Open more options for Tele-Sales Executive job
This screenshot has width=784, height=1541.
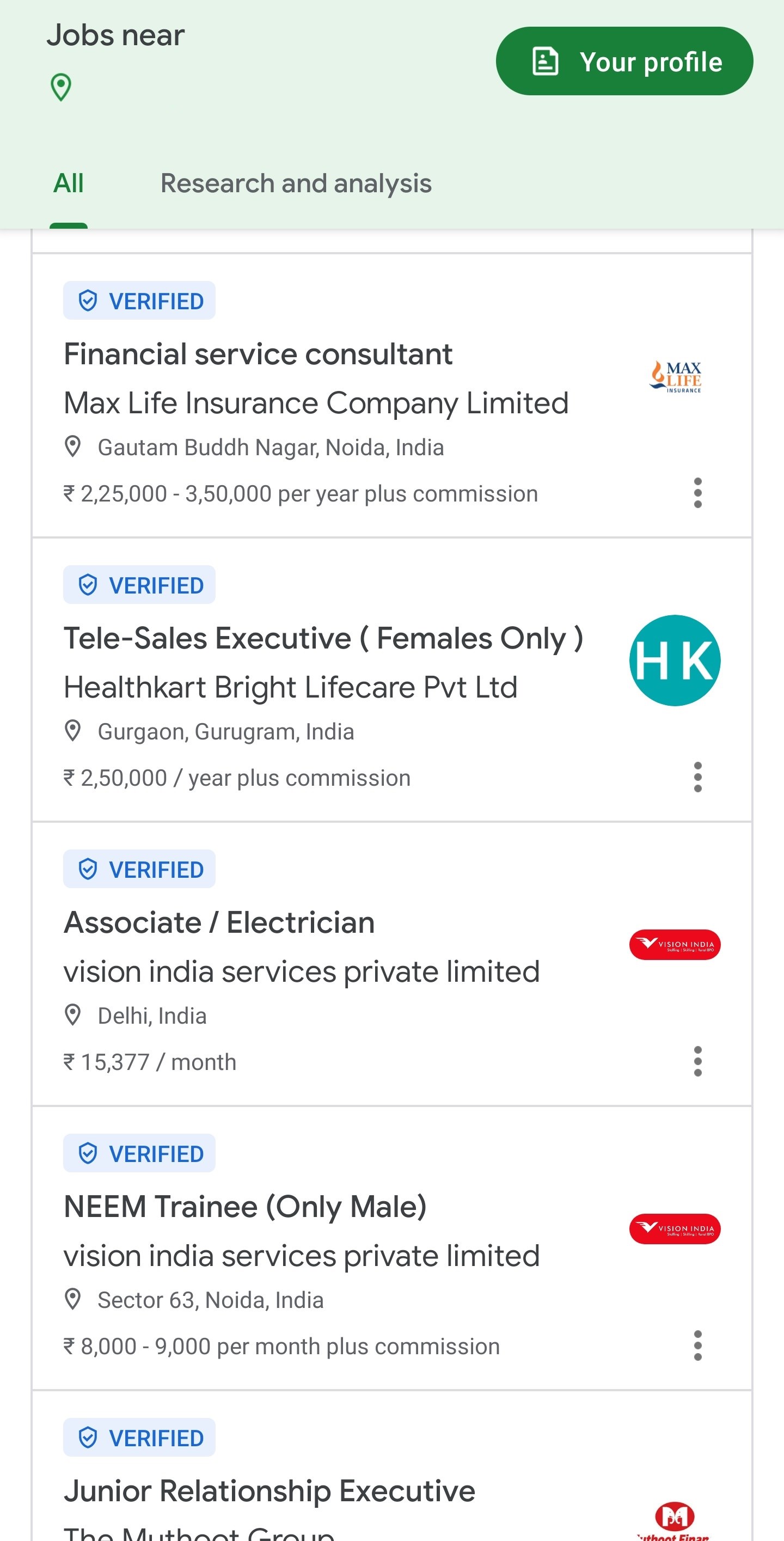click(x=697, y=777)
